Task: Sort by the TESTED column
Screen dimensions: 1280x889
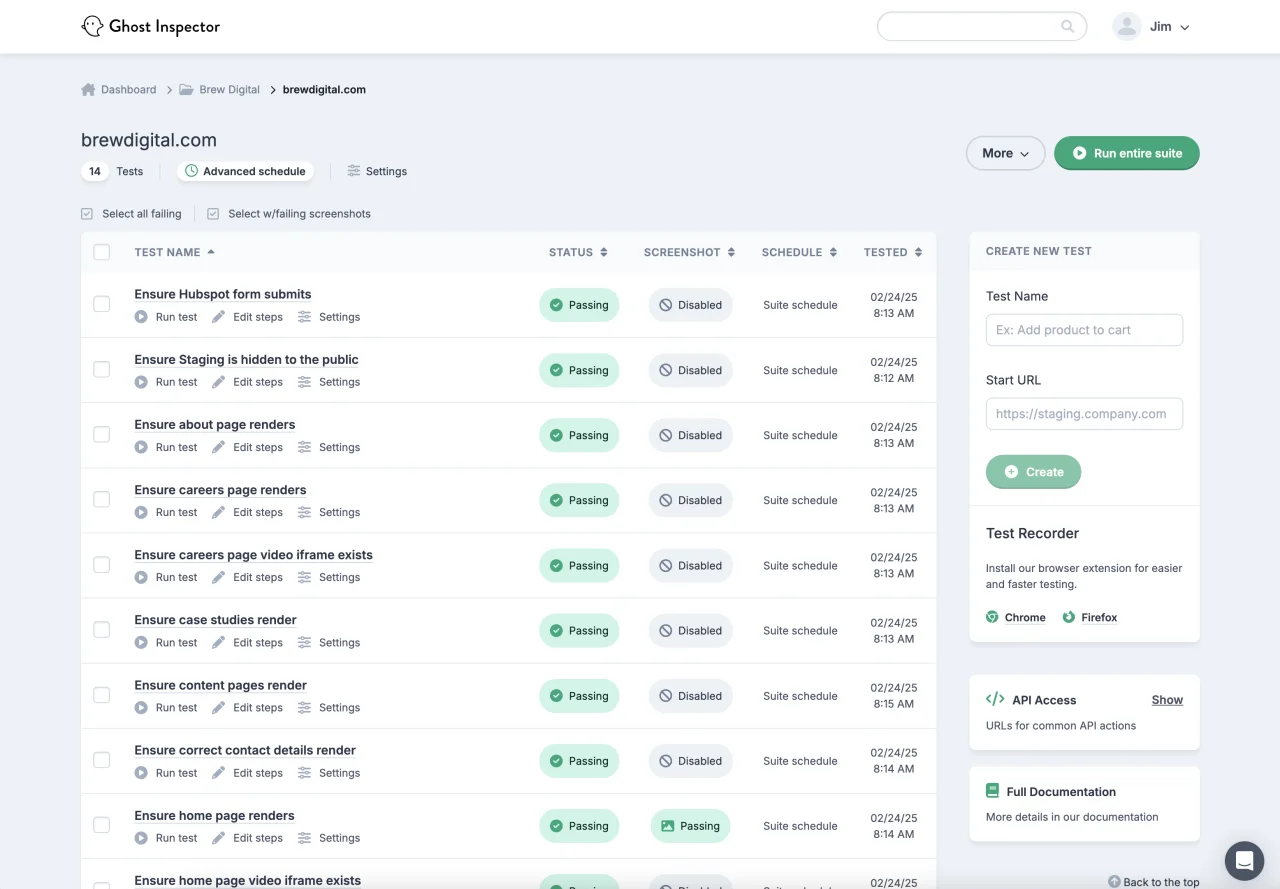Action: (893, 252)
